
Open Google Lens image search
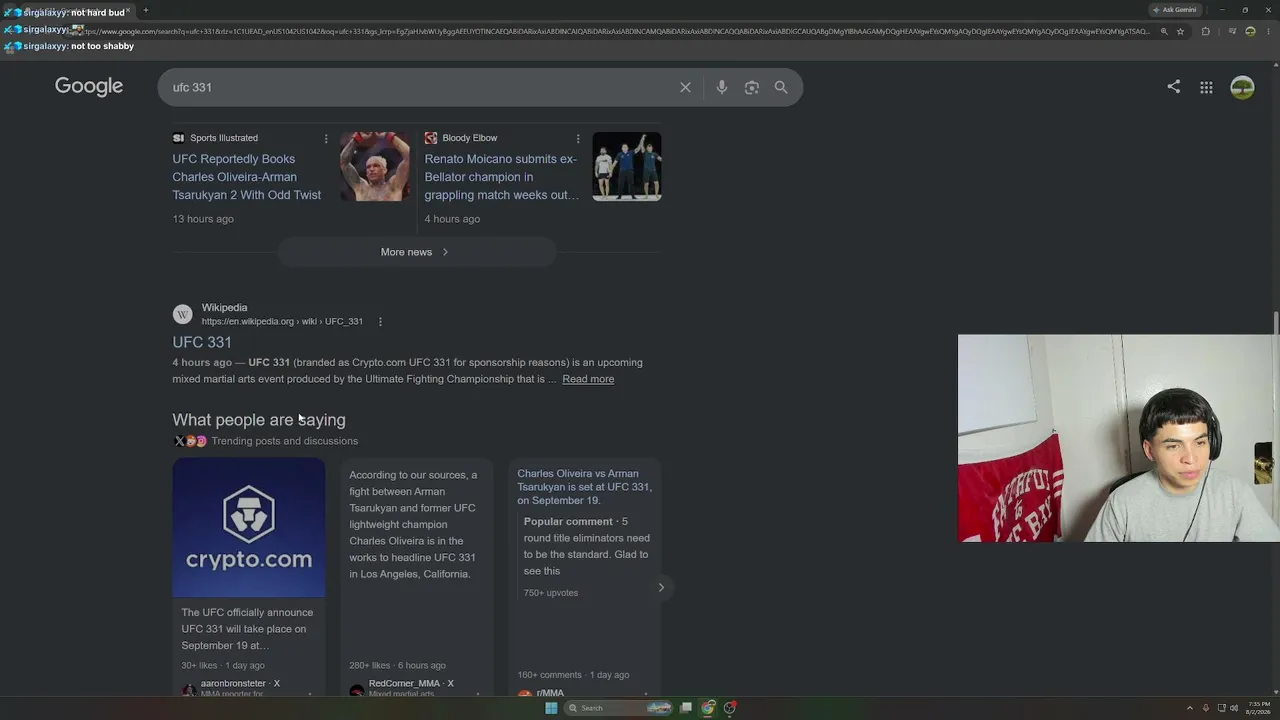[752, 87]
